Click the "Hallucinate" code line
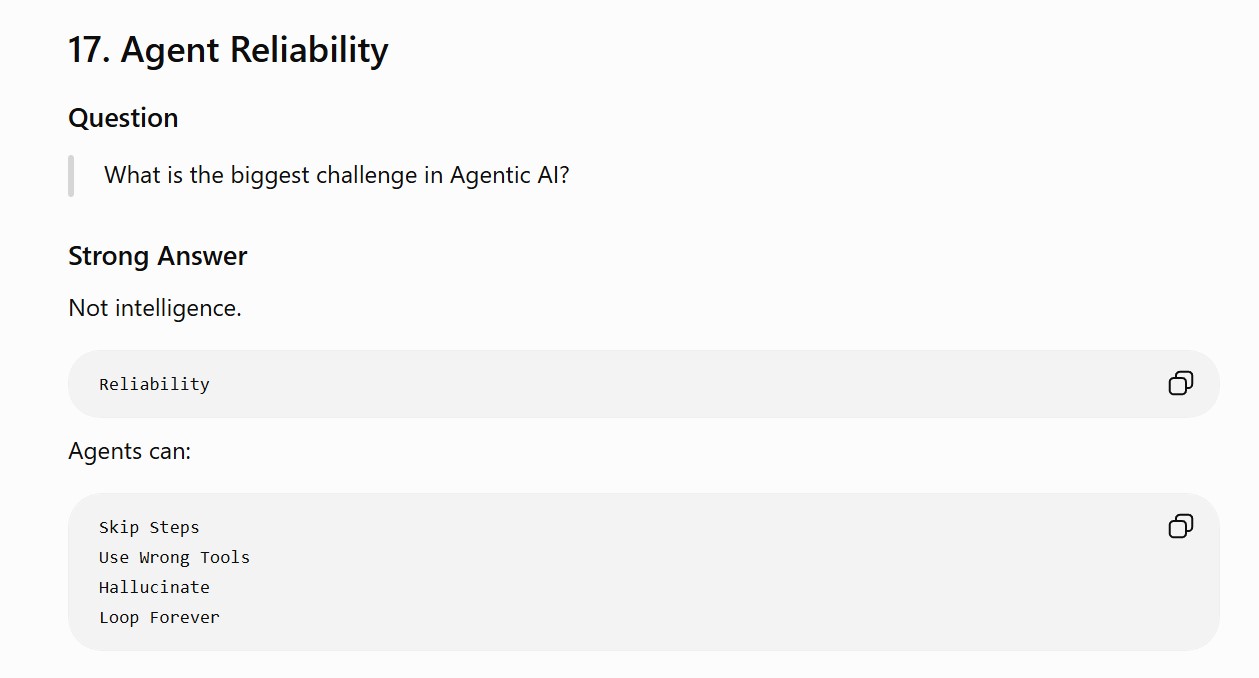Image resolution: width=1259 pixels, height=678 pixels. coord(154,588)
